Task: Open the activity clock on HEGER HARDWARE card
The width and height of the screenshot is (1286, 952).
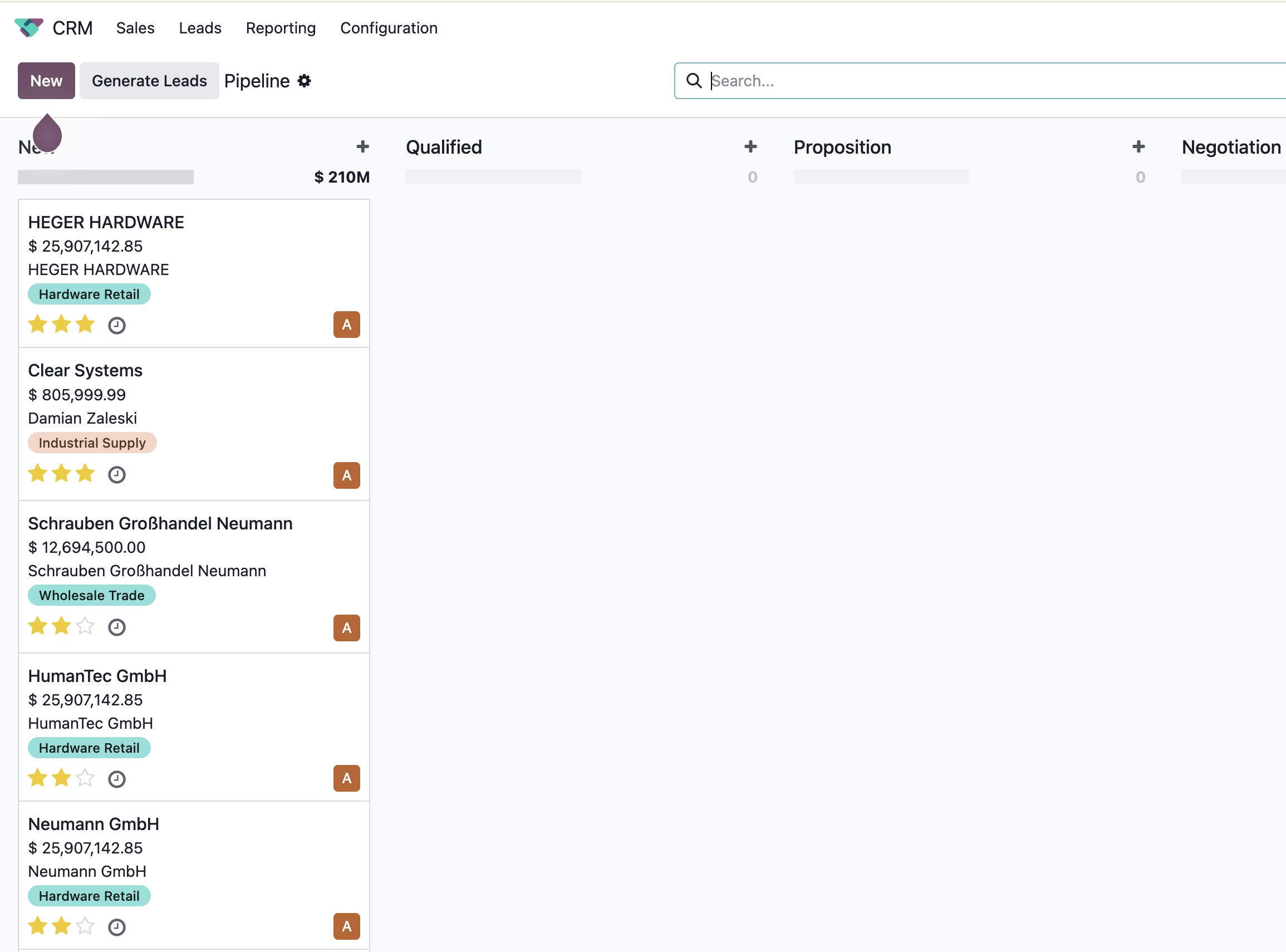Action: click(116, 325)
